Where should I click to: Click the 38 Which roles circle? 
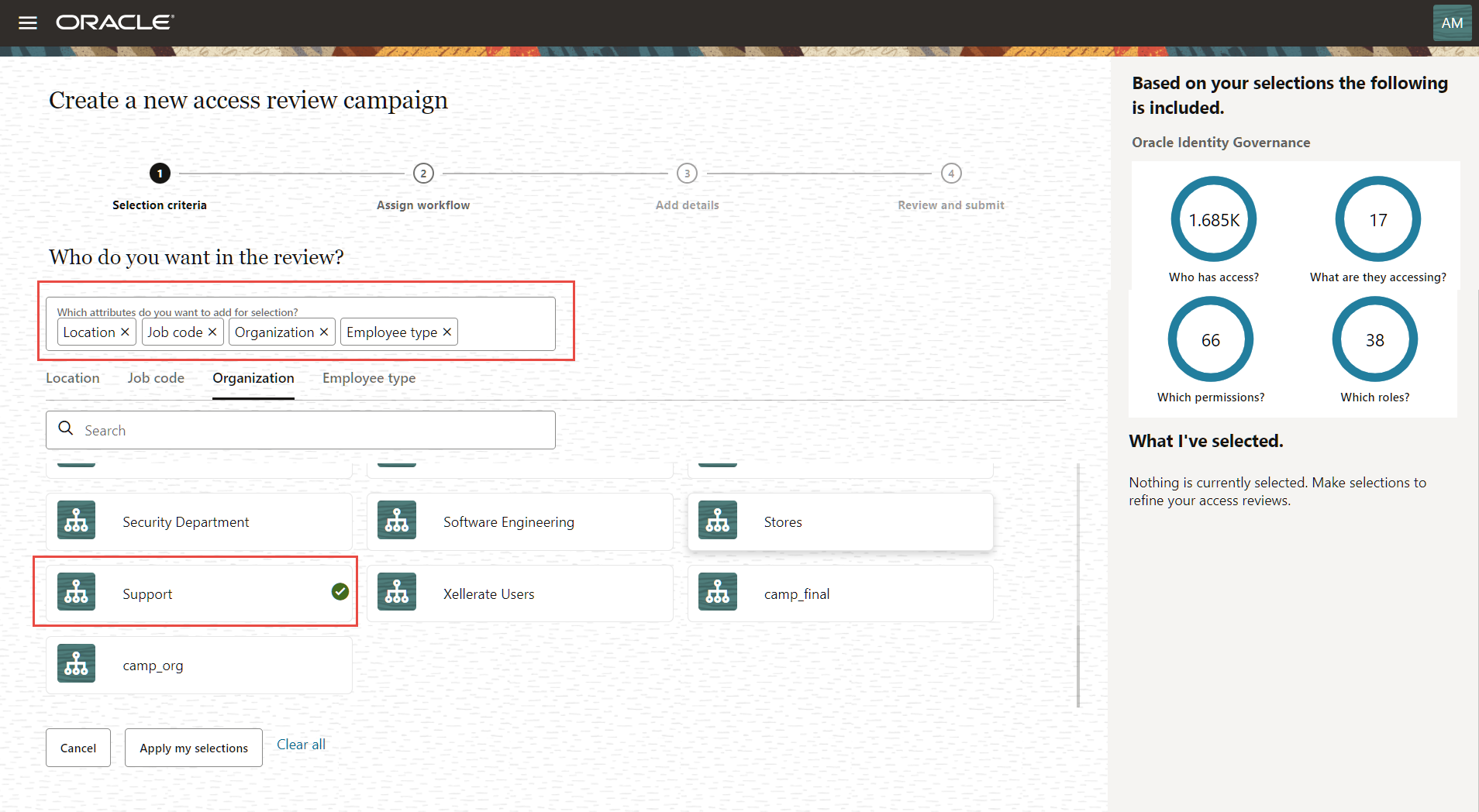tap(1375, 339)
